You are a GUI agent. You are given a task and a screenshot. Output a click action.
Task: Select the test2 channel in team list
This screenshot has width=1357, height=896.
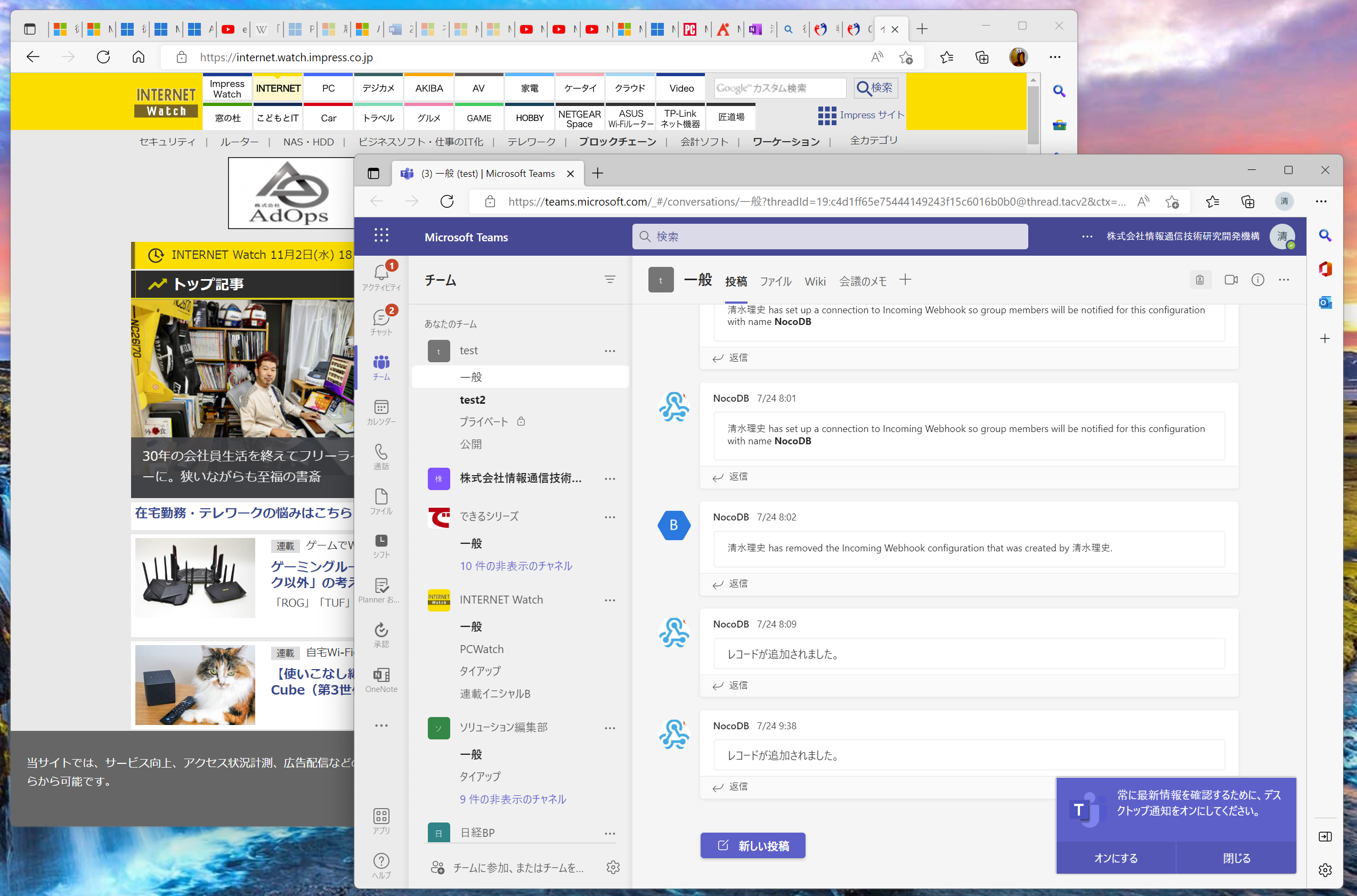click(x=472, y=400)
